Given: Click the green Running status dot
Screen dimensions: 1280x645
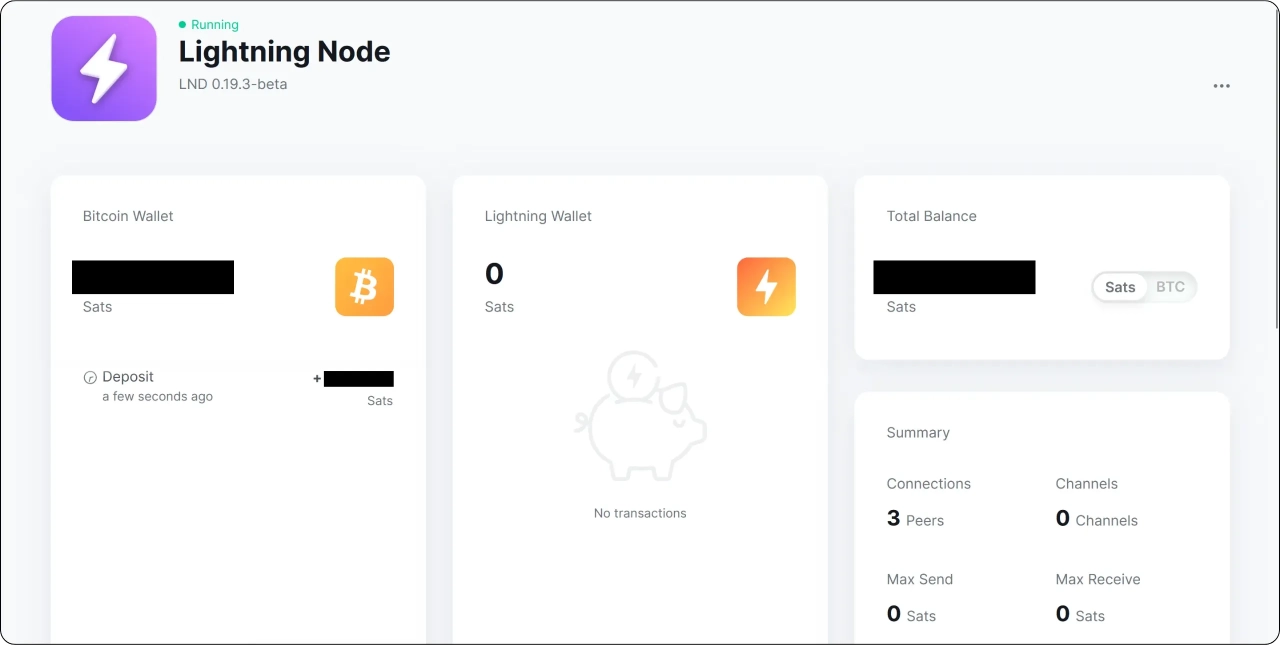Looking at the screenshot, I should click(x=182, y=25).
